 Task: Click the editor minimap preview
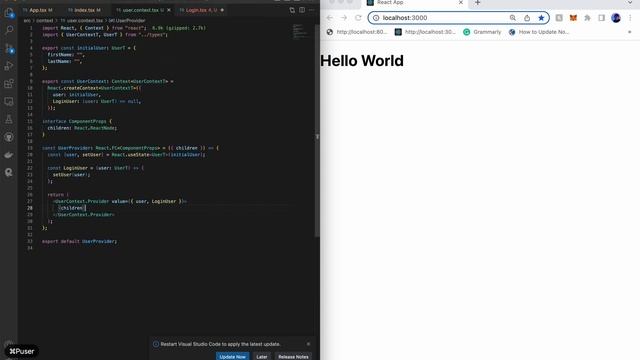click(x=301, y=32)
